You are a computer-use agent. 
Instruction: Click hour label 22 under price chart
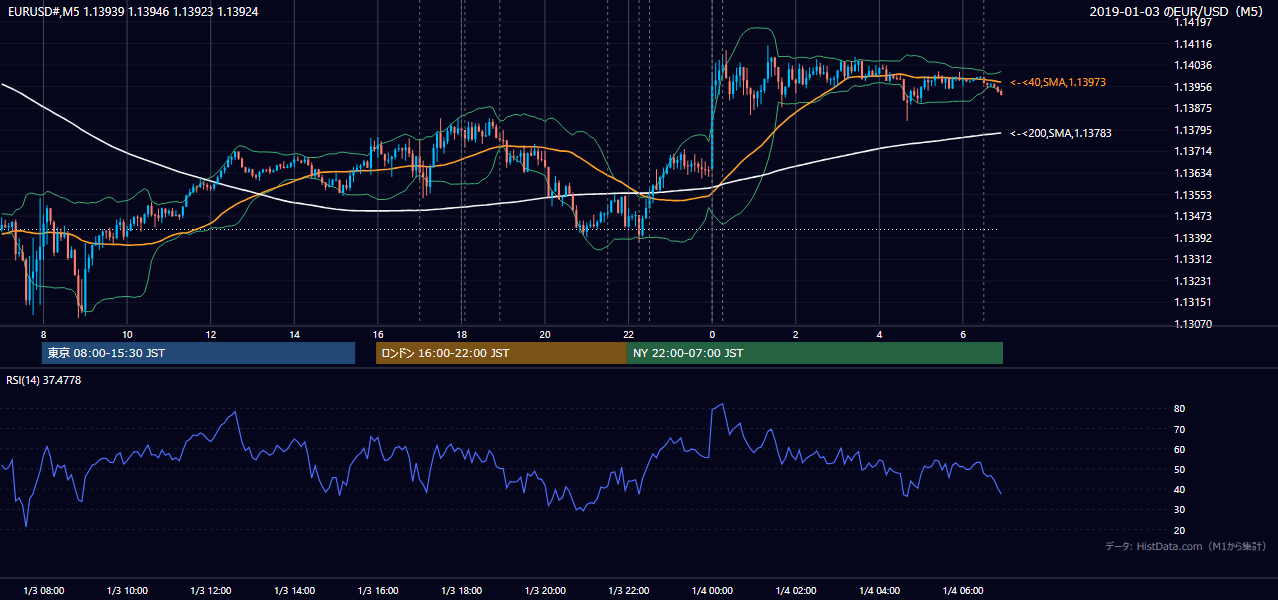coord(628,334)
